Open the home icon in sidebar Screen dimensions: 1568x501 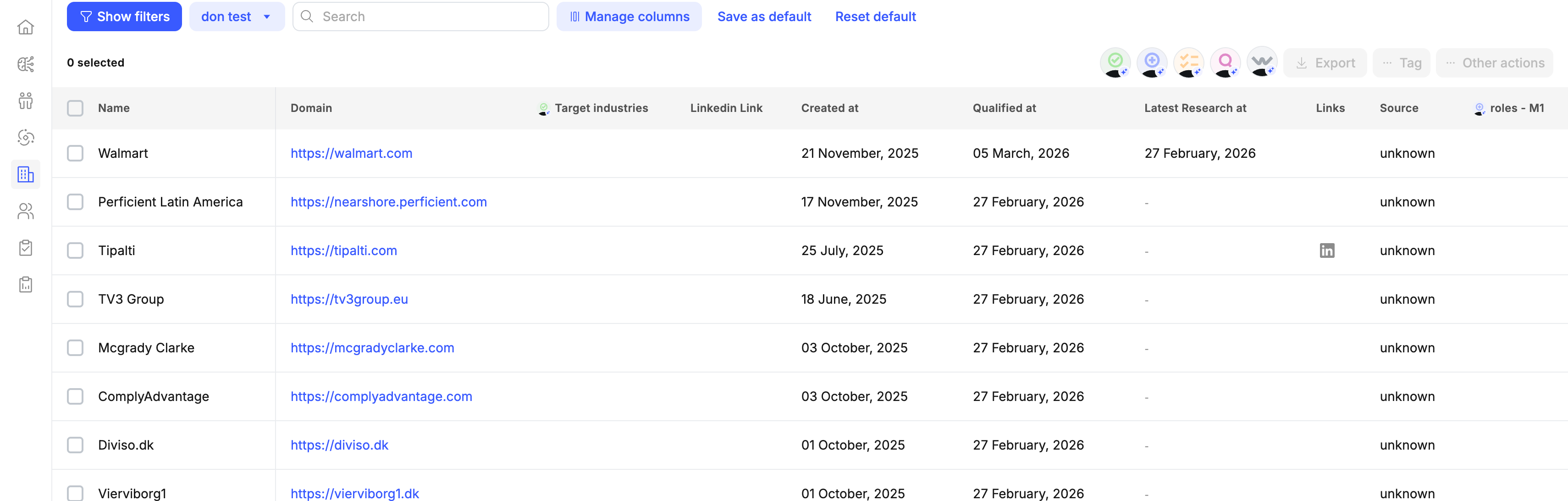coord(26,28)
